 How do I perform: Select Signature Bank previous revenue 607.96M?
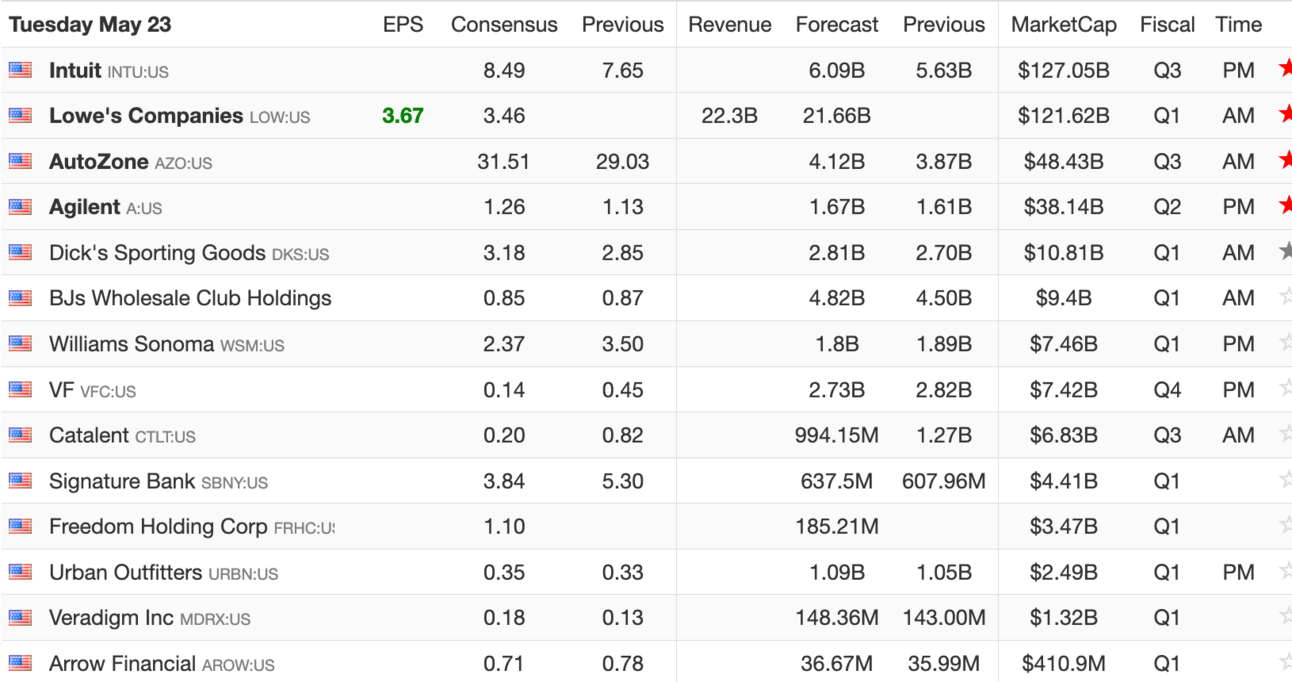pos(944,481)
